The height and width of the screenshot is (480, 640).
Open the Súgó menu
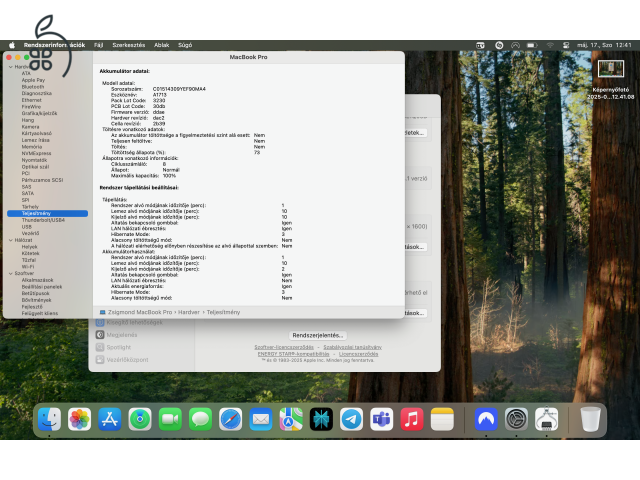coord(185,45)
